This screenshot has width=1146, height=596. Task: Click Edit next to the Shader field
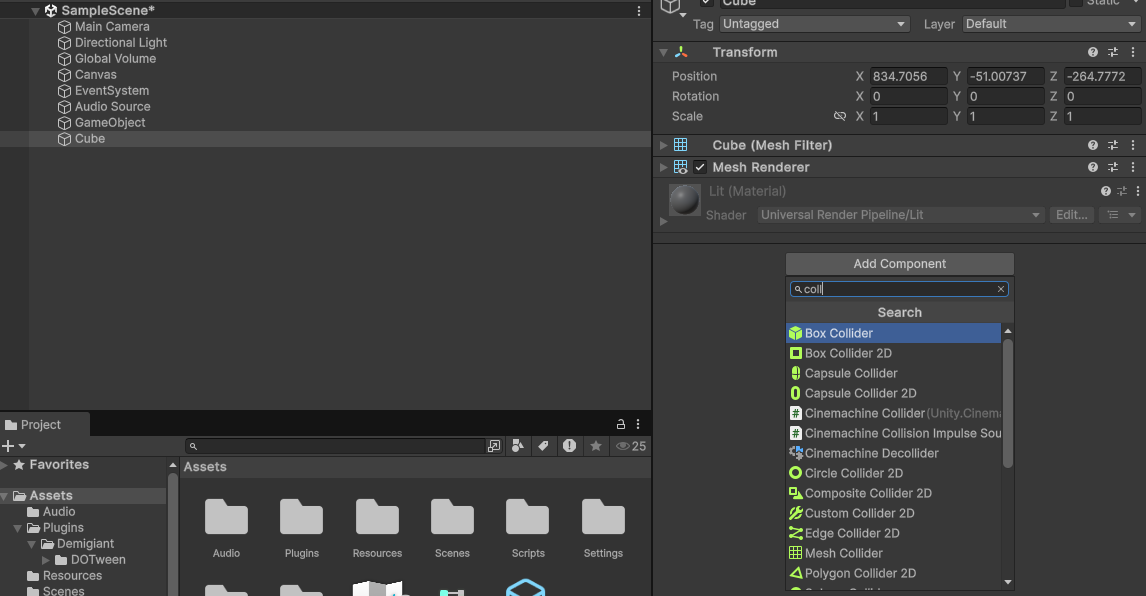pyautogui.click(x=1072, y=214)
